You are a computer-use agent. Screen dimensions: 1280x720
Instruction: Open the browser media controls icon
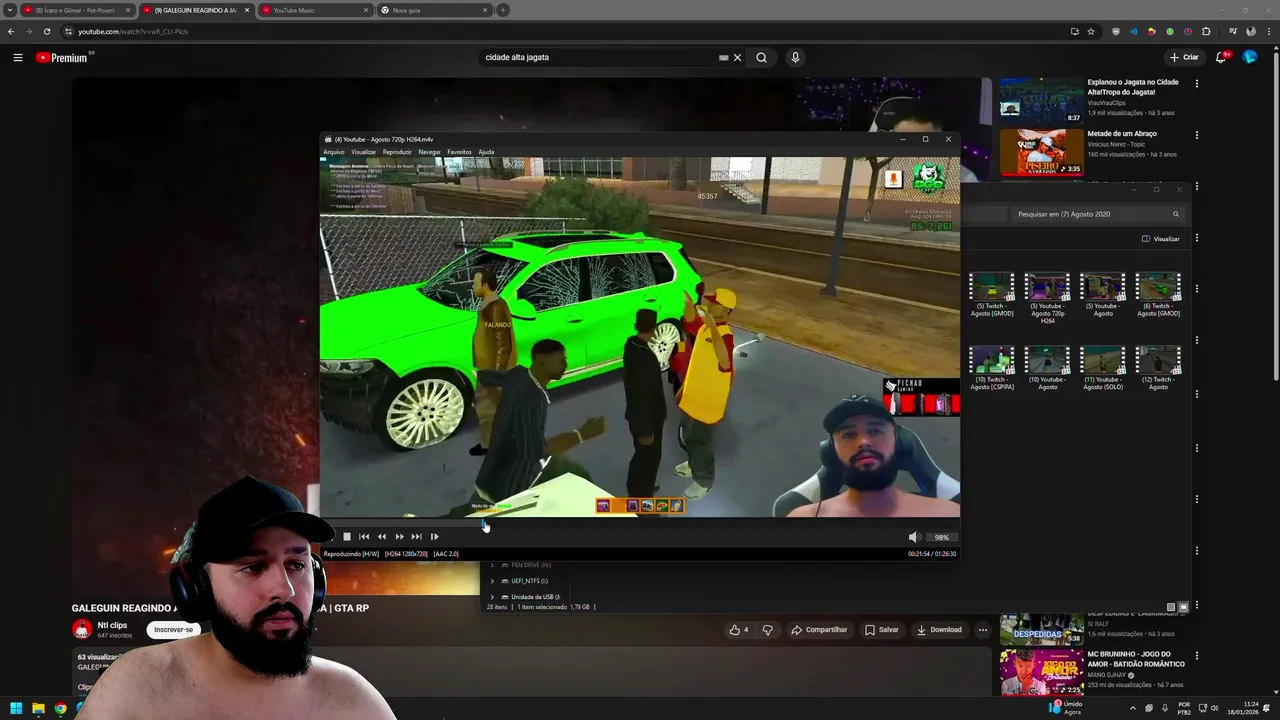1233,31
